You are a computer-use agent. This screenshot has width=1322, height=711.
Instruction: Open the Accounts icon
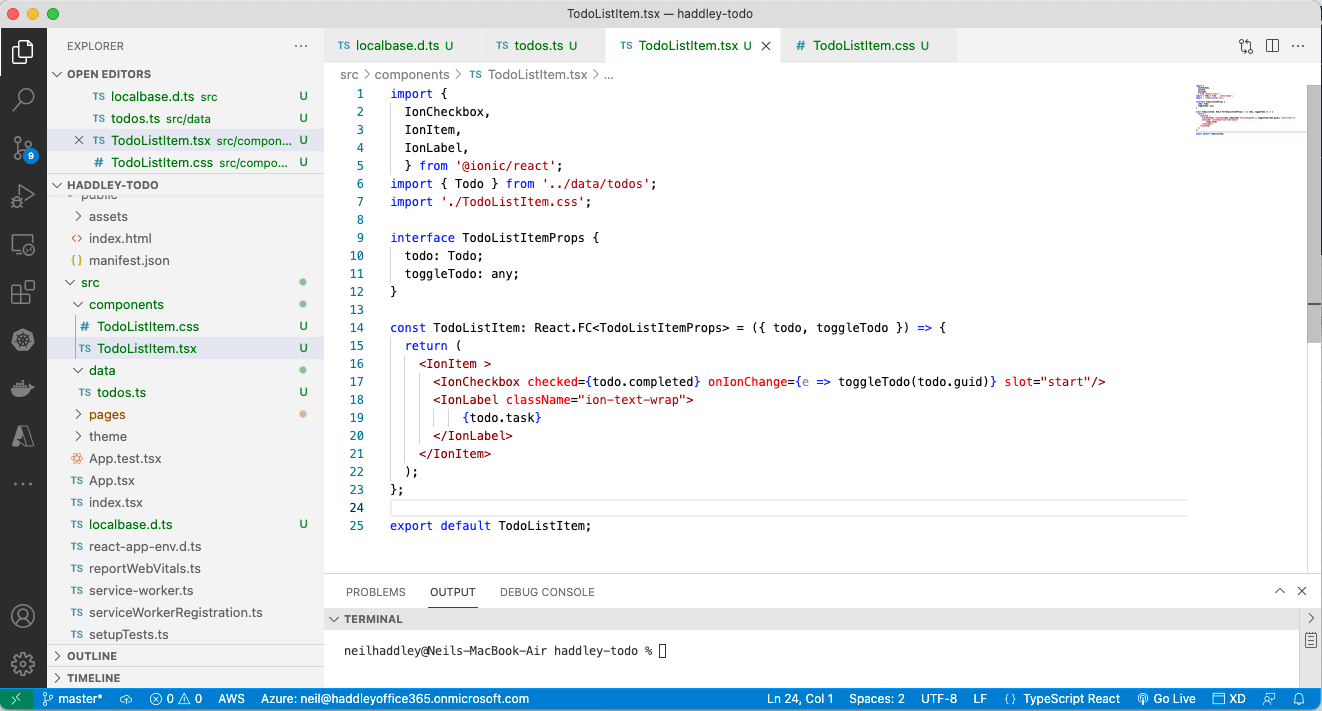pyautogui.click(x=23, y=616)
